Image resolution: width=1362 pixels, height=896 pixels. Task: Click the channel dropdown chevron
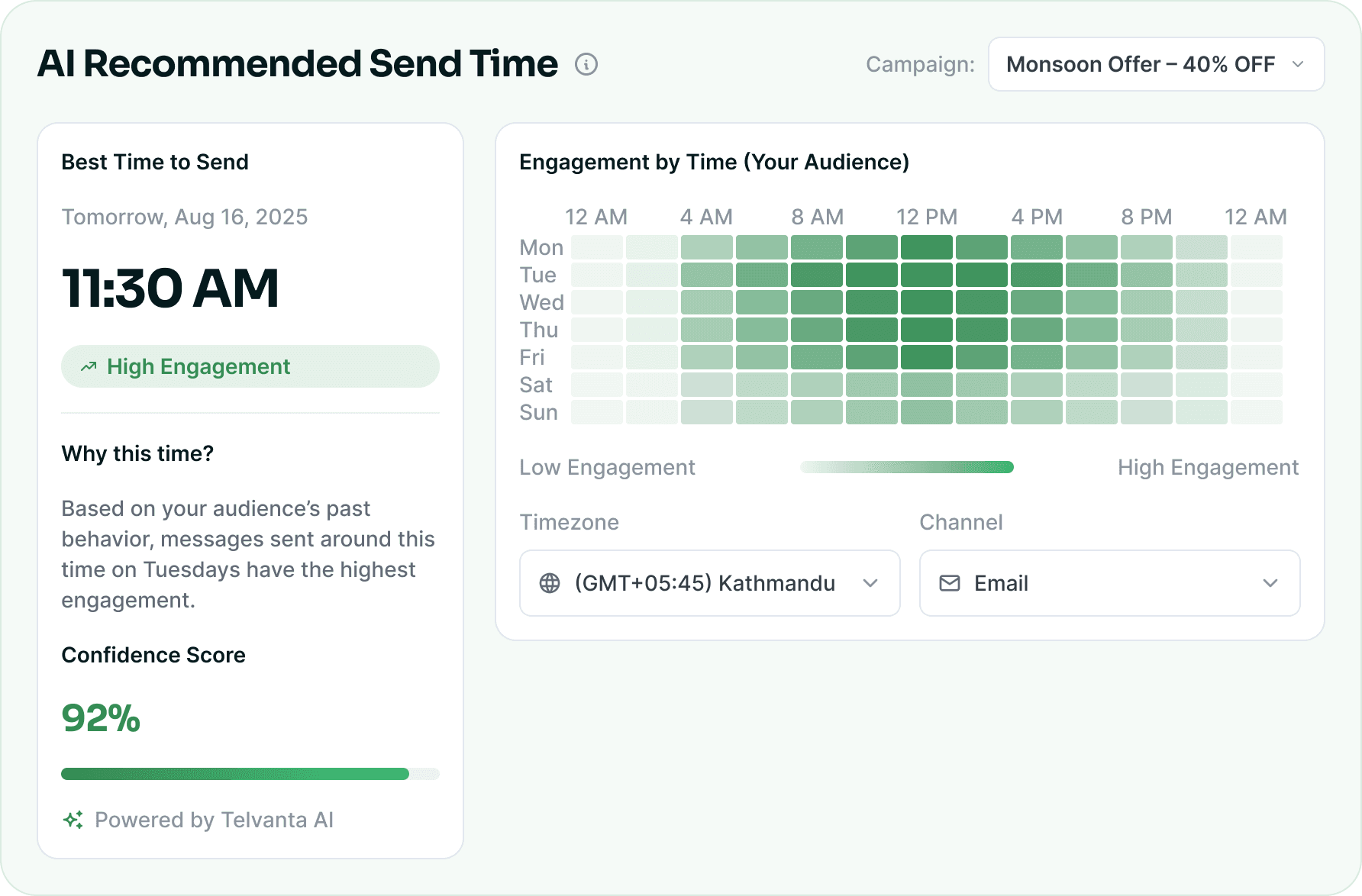tap(1270, 583)
